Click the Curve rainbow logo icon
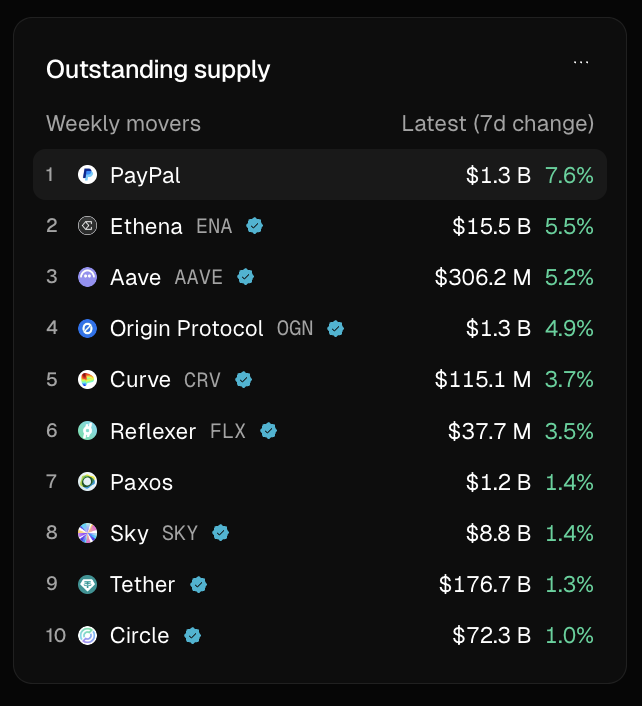 (x=87, y=380)
